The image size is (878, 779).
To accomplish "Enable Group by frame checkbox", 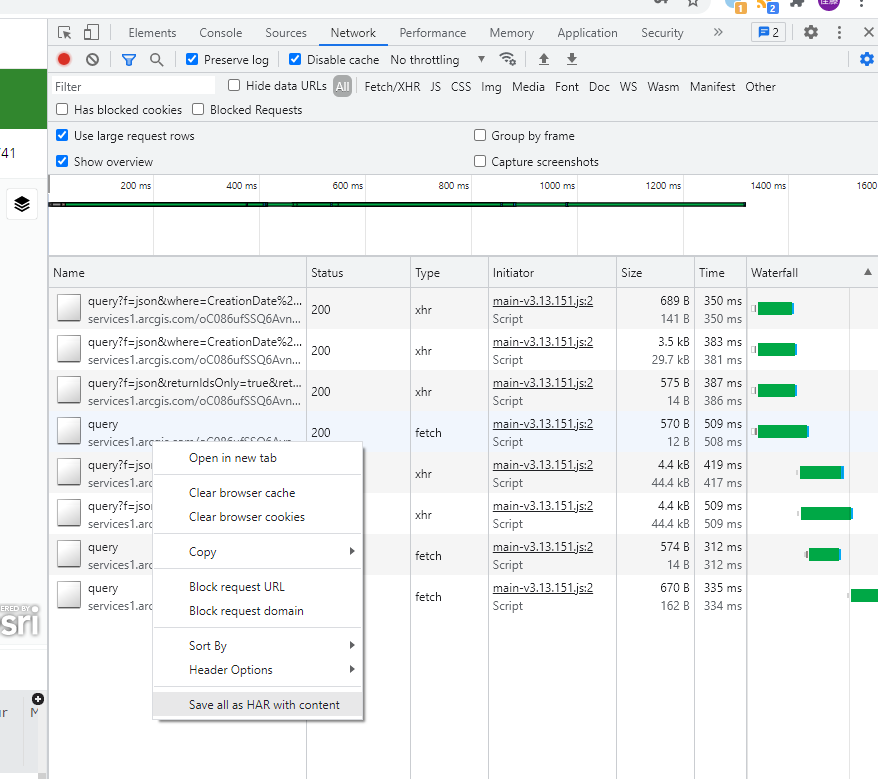I will (480, 135).
